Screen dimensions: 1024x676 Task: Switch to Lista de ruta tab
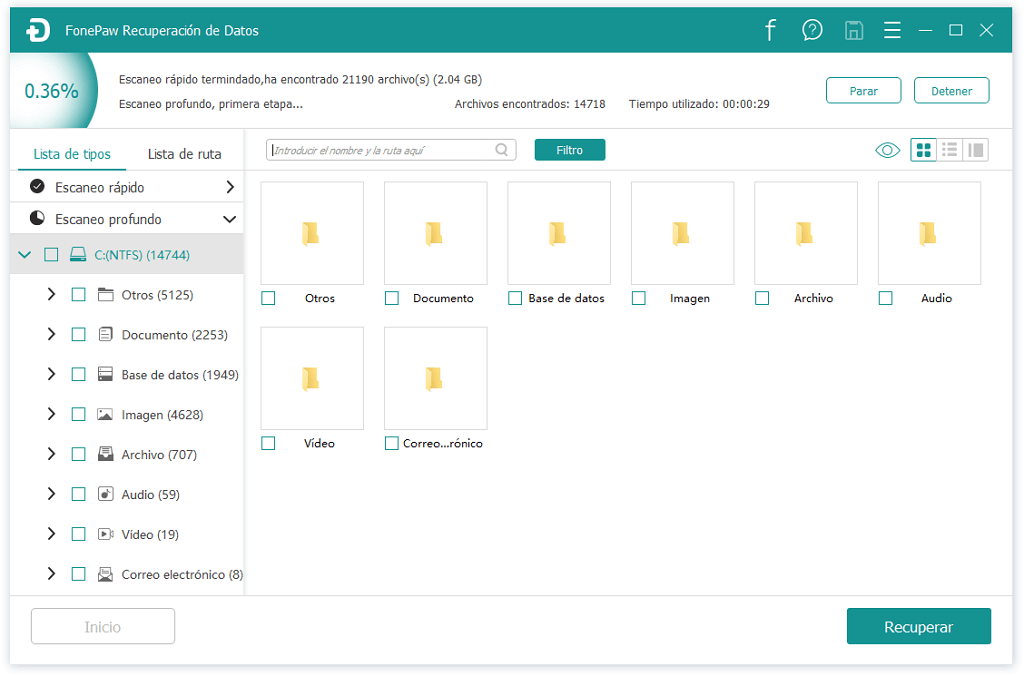tap(184, 154)
